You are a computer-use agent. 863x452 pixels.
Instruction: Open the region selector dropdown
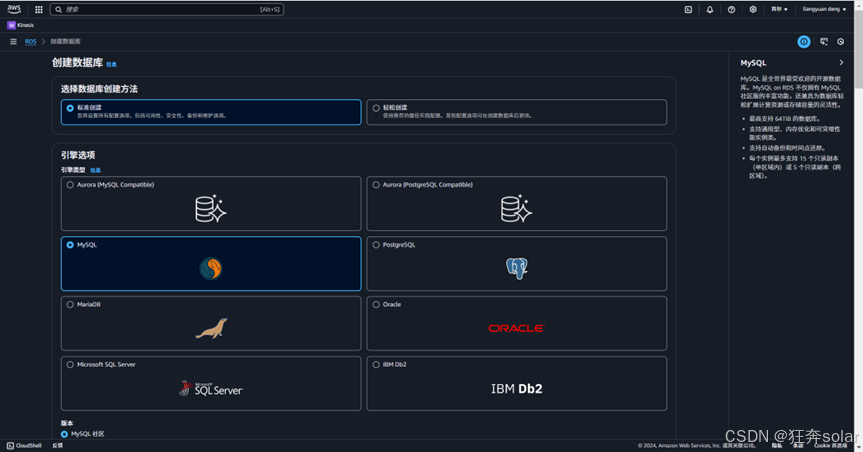point(779,9)
